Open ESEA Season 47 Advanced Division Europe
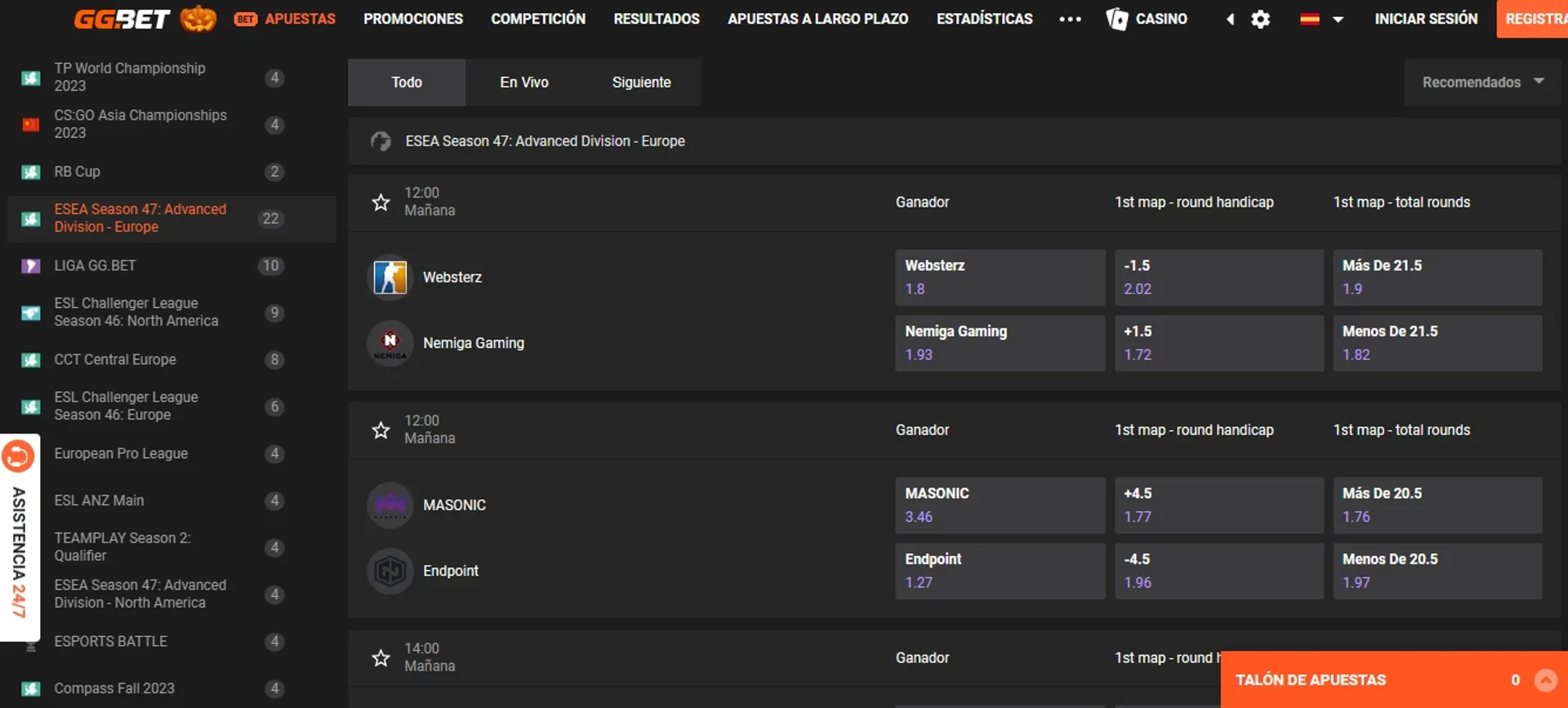The width and height of the screenshot is (1568, 708). coord(171,219)
